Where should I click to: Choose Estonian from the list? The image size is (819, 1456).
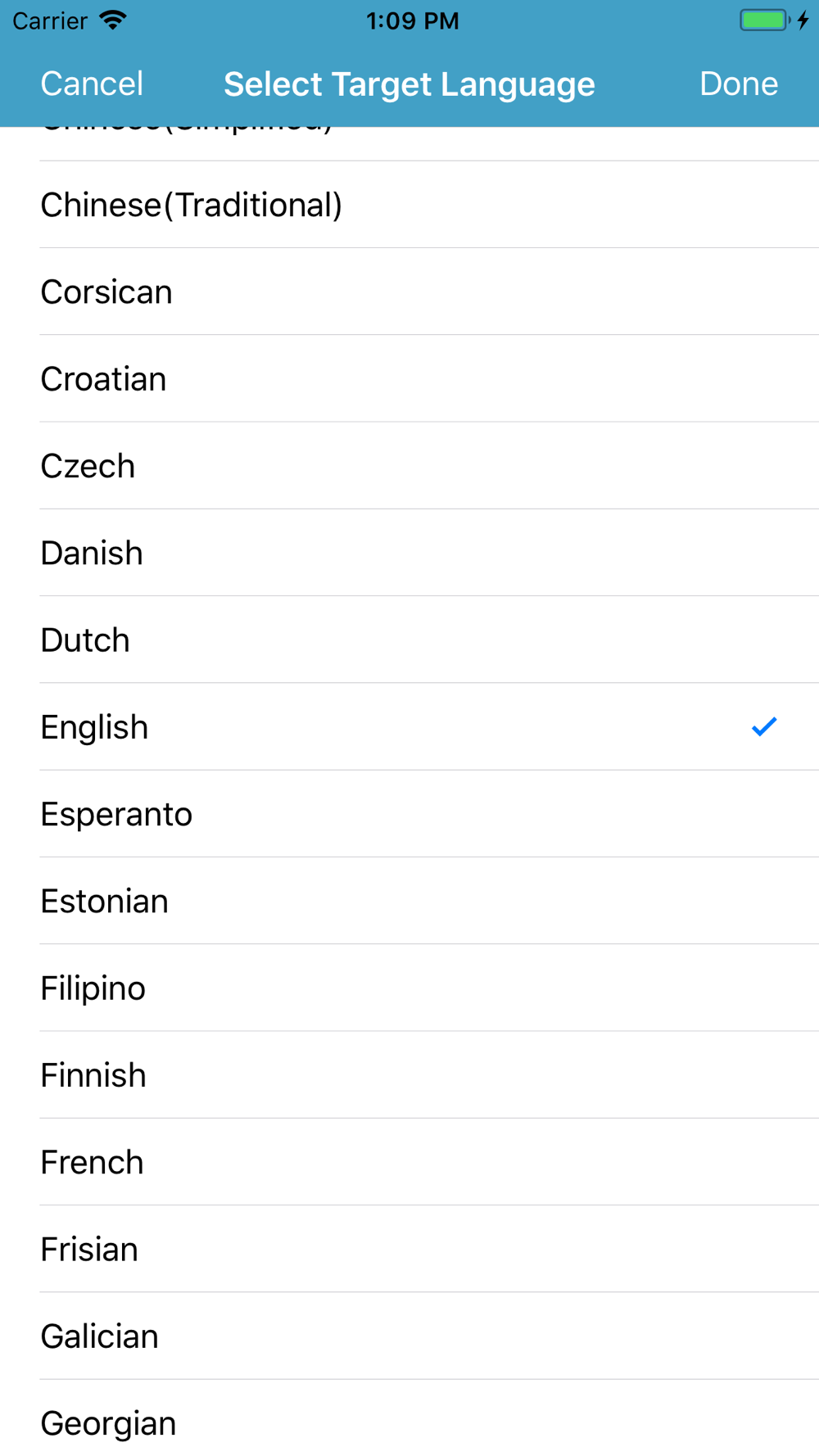(x=409, y=901)
